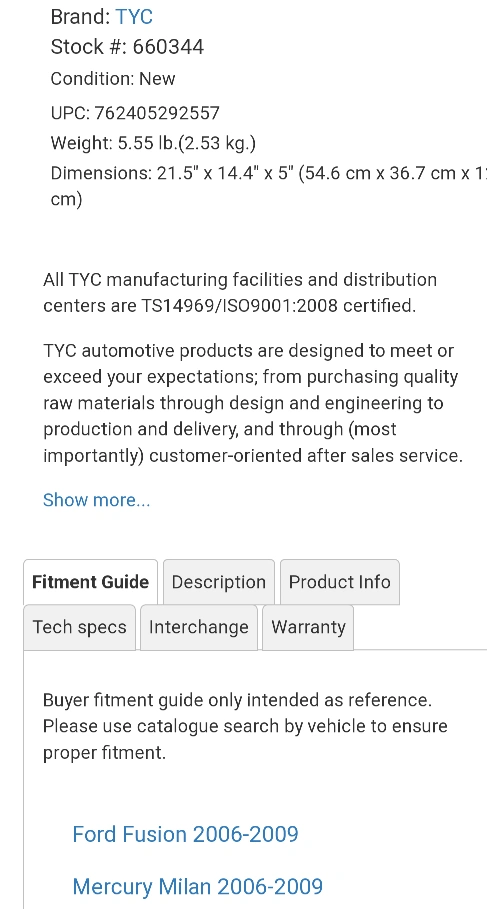487x909 pixels.
Task: Select the Tech specs tab
Action: click(79, 627)
